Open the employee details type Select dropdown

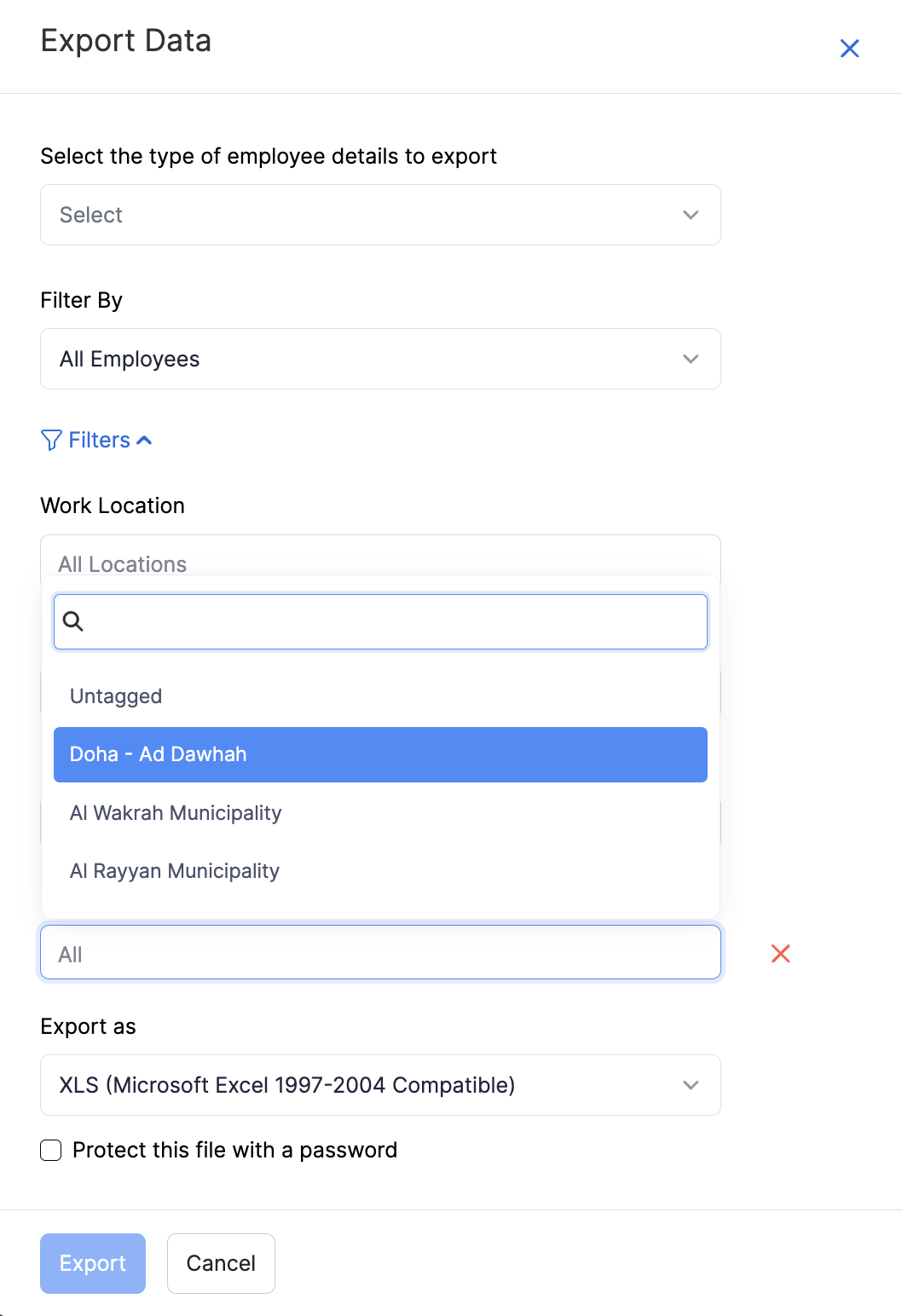[x=379, y=215]
